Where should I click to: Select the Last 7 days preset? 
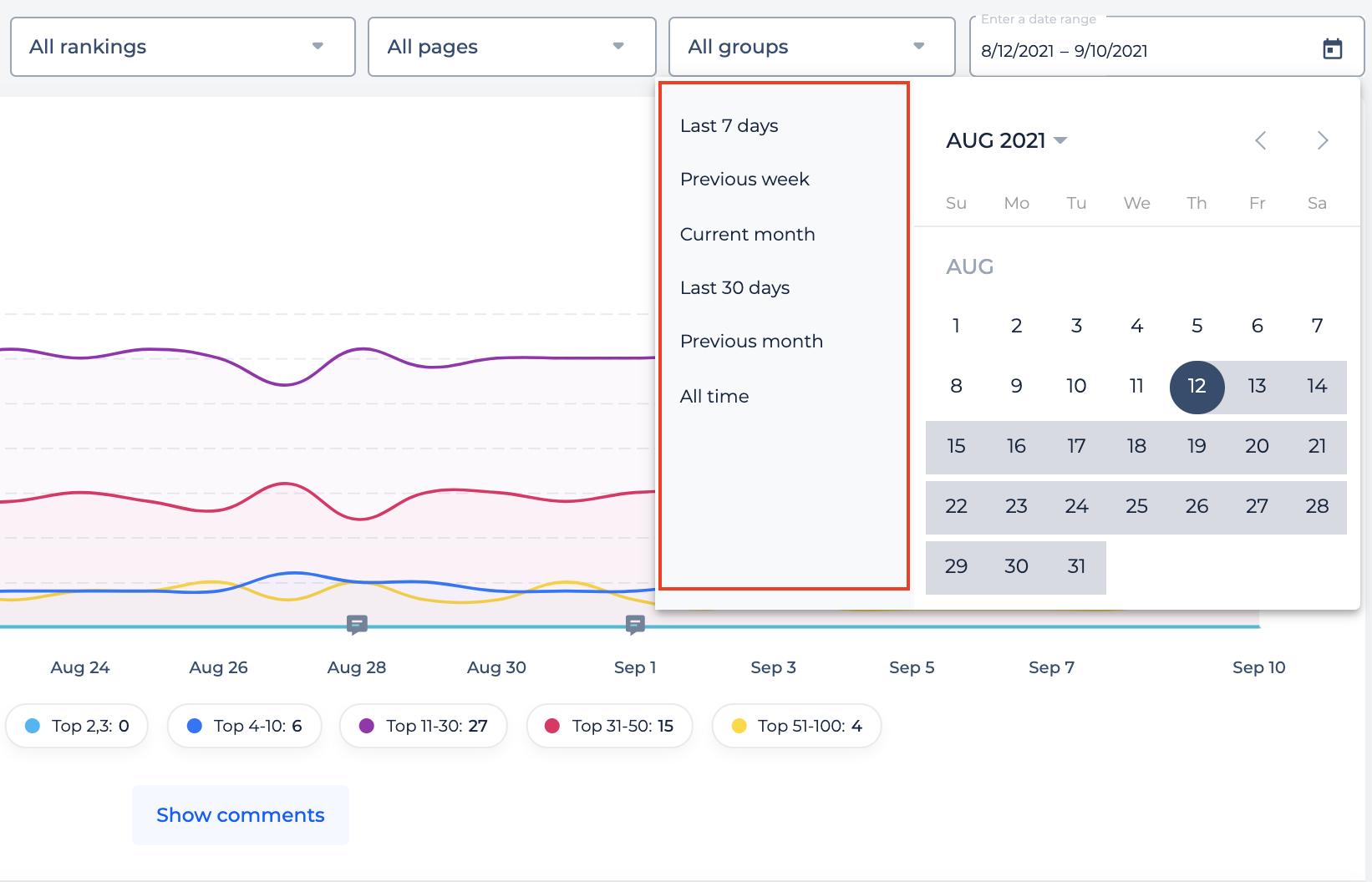[x=729, y=126]
